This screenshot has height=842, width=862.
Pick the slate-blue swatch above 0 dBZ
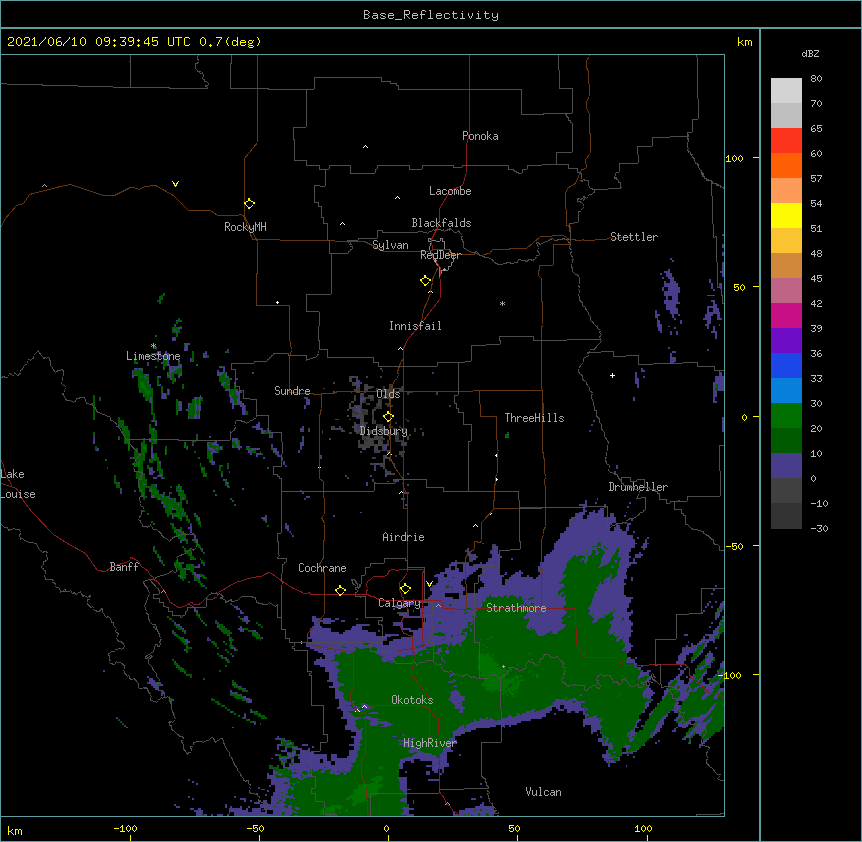pyautogui.click(x=786, y=466)
